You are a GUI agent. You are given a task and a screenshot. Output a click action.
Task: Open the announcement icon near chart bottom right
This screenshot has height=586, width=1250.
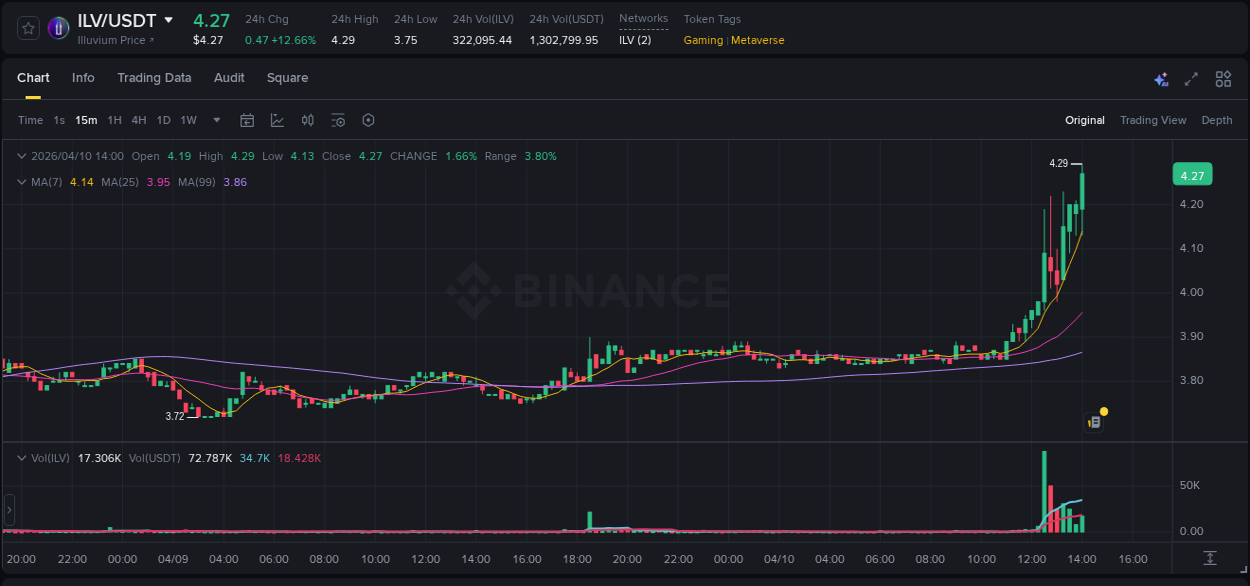pyautogui.click(x=1093, y=421)
